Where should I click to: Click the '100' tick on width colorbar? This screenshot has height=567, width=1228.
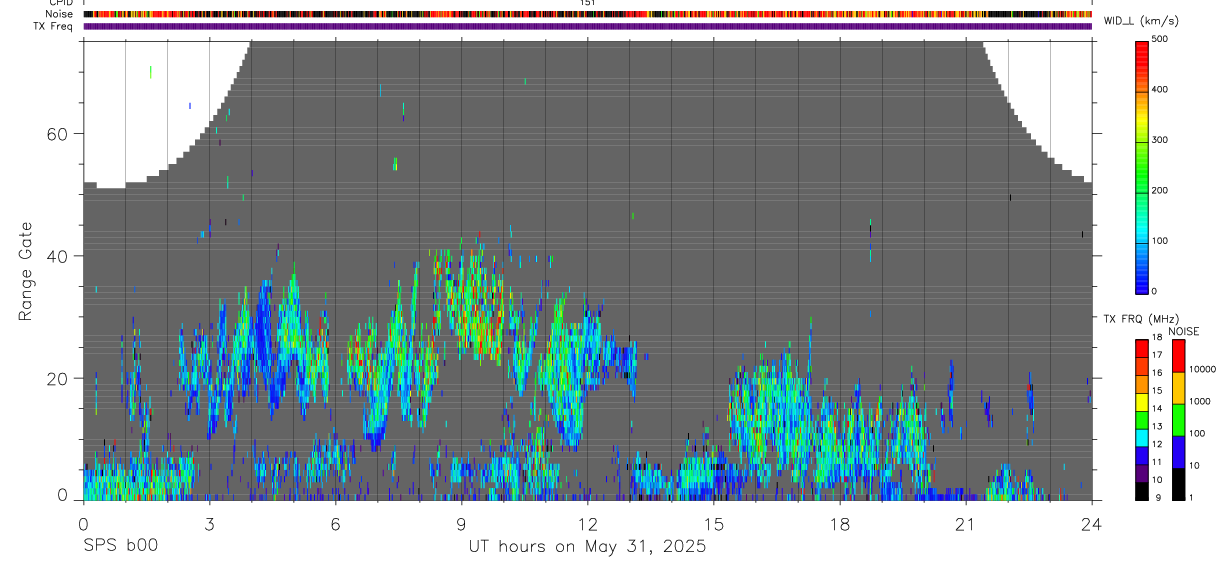1160,241
